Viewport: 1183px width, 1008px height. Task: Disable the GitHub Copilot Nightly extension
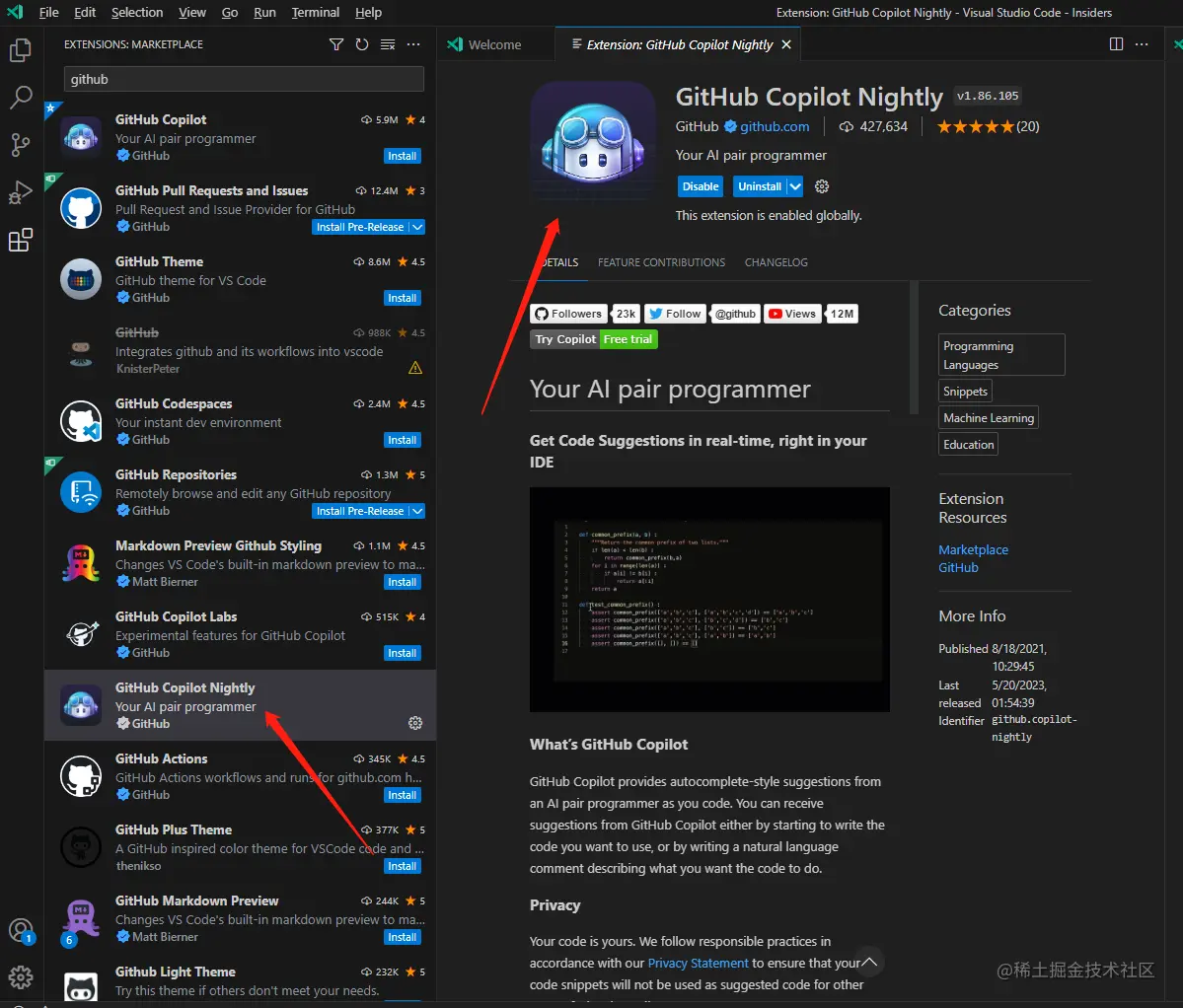coord(701,186)
